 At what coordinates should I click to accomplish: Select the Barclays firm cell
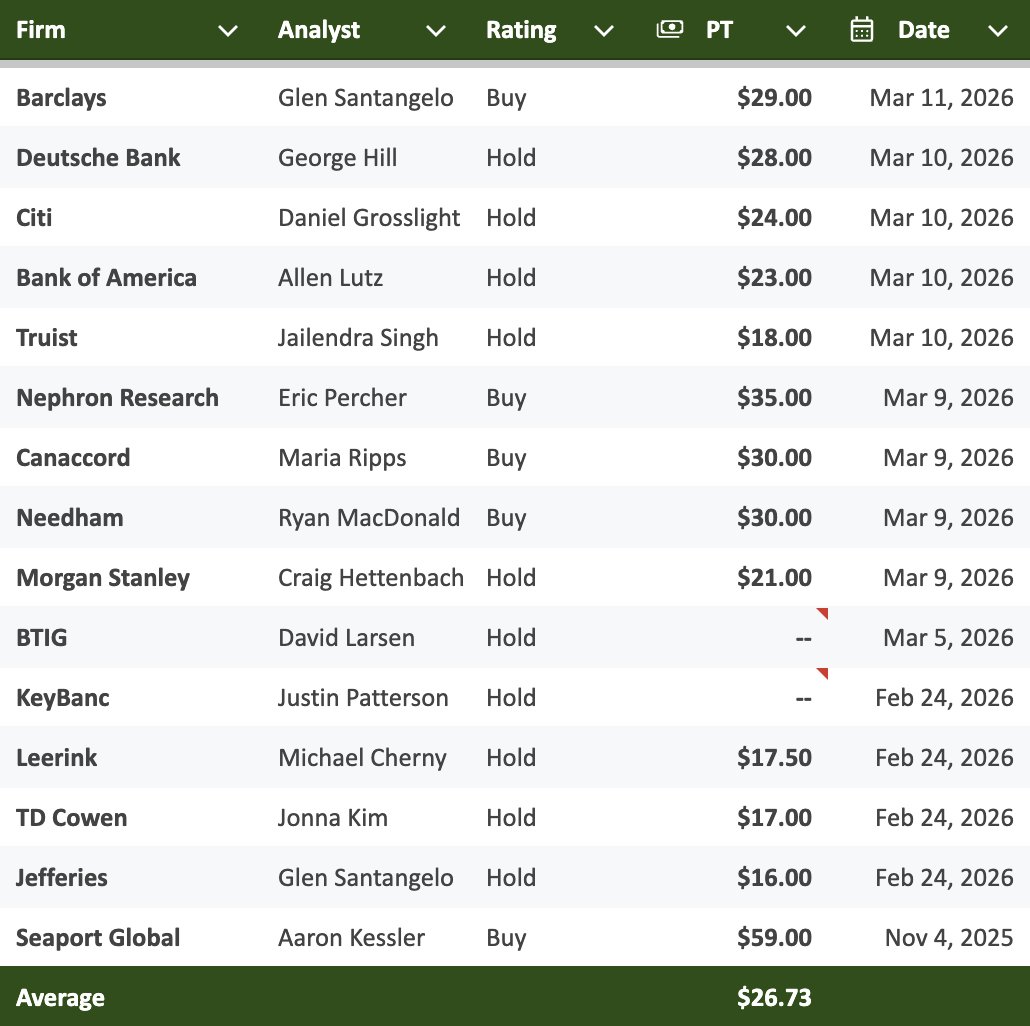[x=61, y=98]
